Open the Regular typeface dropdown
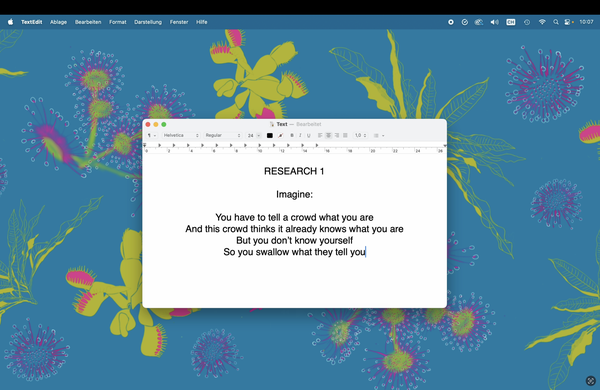This screenshot has height=390, width=600. point(223,135)
